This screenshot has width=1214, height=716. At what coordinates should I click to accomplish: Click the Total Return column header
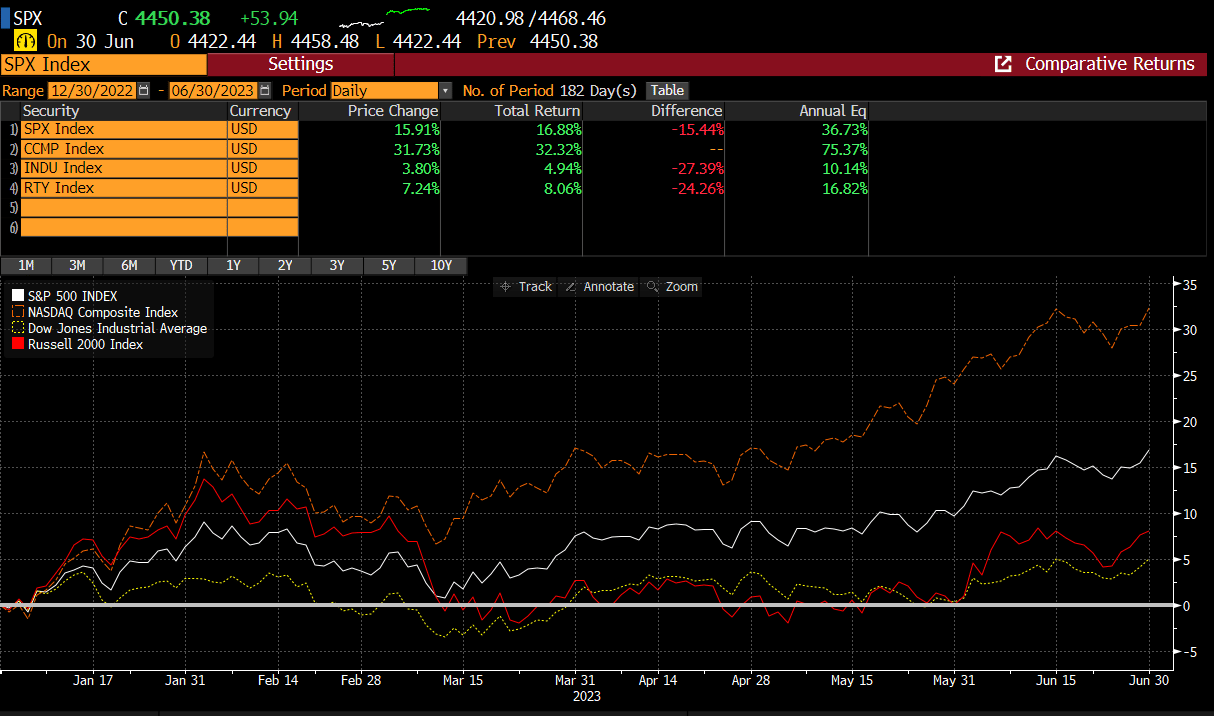512,110
